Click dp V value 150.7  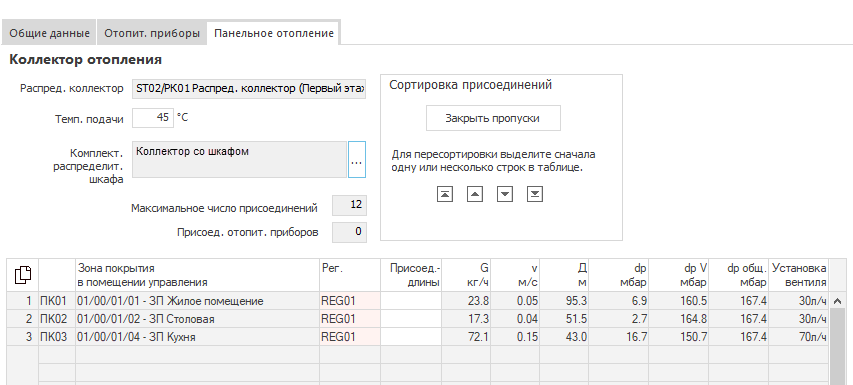point(679,337)
